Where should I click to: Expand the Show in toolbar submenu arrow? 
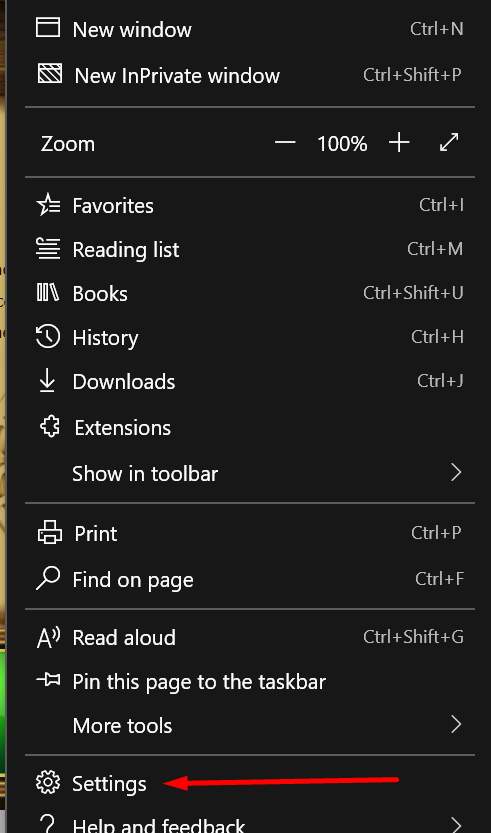pos(456,472)
